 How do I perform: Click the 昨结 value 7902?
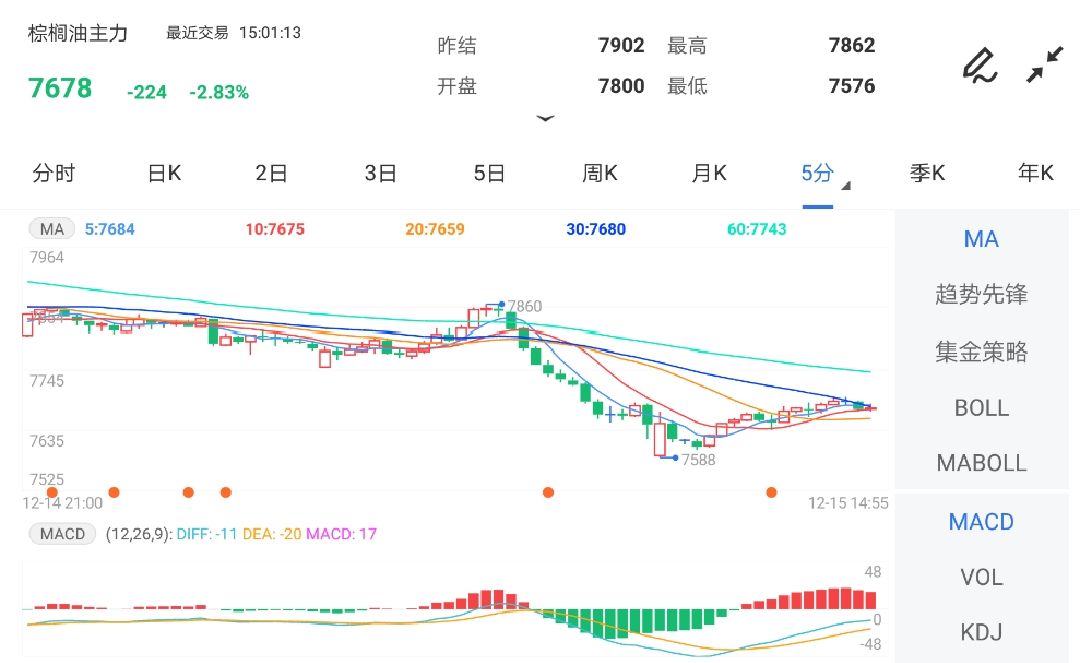621,45
